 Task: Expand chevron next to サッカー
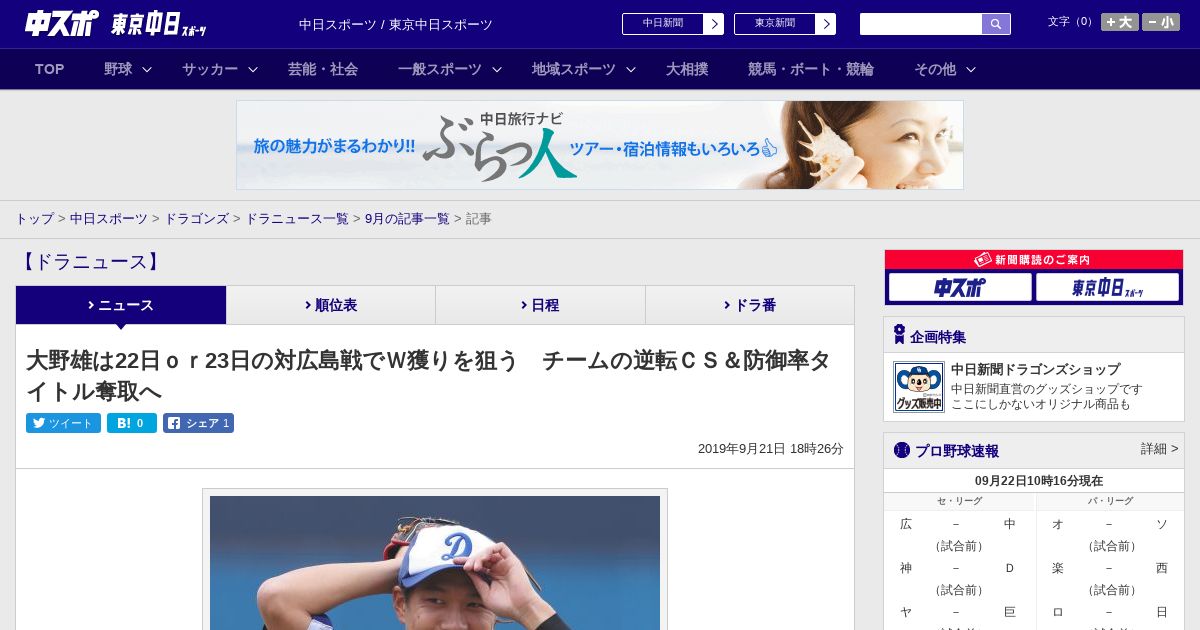pos(253,70)
